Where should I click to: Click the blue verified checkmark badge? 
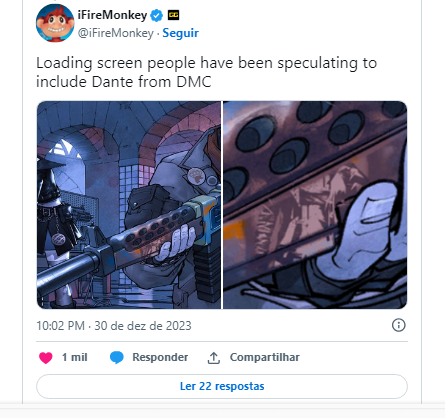[x=157, y=15]
